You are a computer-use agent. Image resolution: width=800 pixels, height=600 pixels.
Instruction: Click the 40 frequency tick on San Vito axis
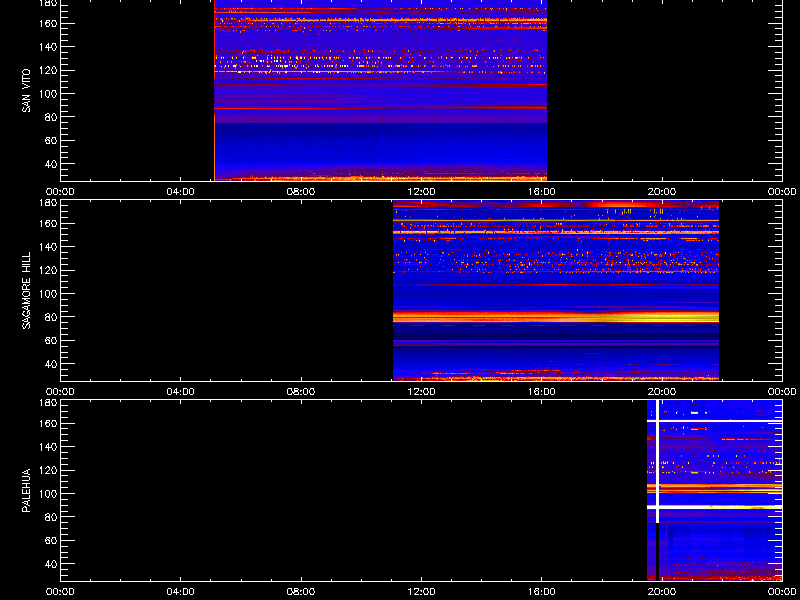[50, 164]
